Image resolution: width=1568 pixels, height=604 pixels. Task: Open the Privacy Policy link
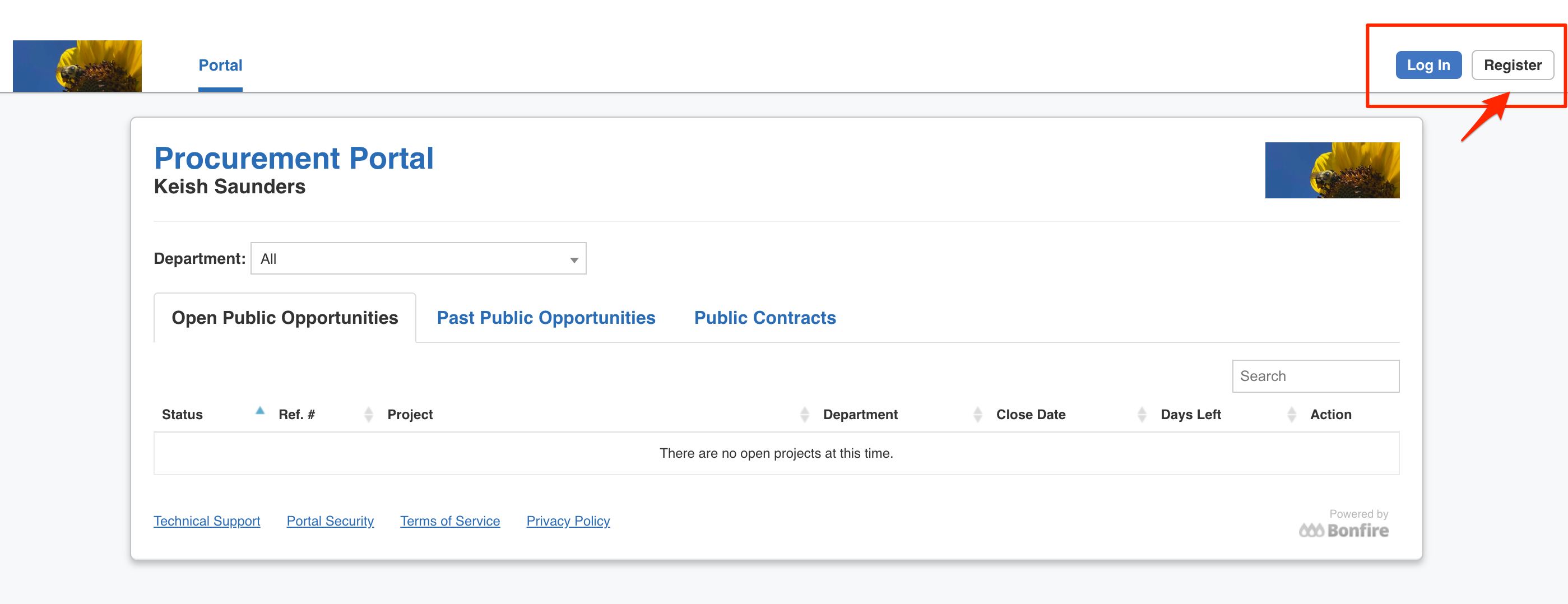click(x=568, y=521)
